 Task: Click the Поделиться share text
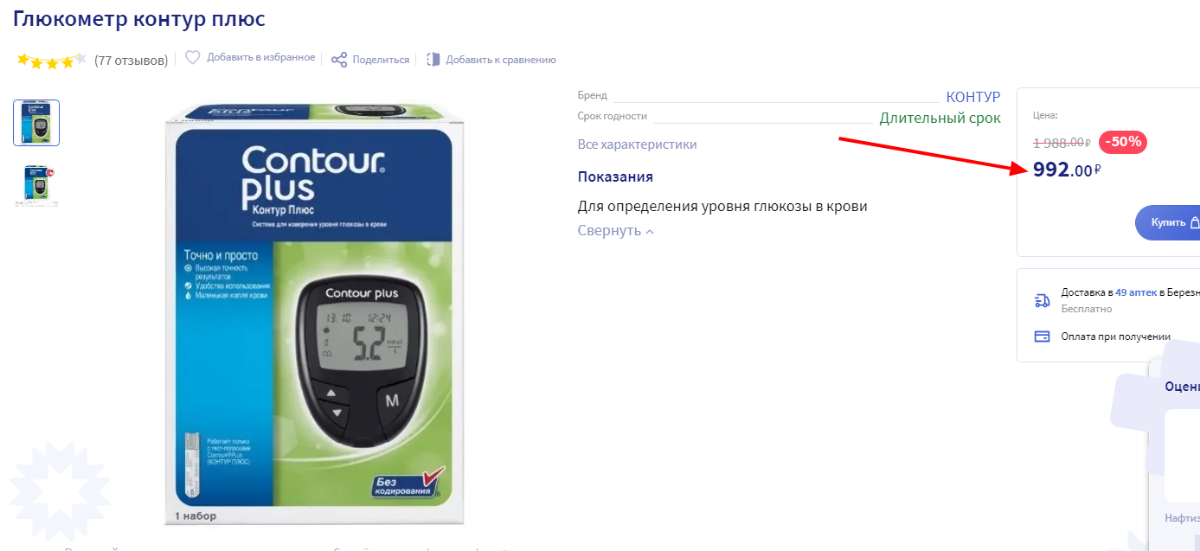click(x=381, y=60)
